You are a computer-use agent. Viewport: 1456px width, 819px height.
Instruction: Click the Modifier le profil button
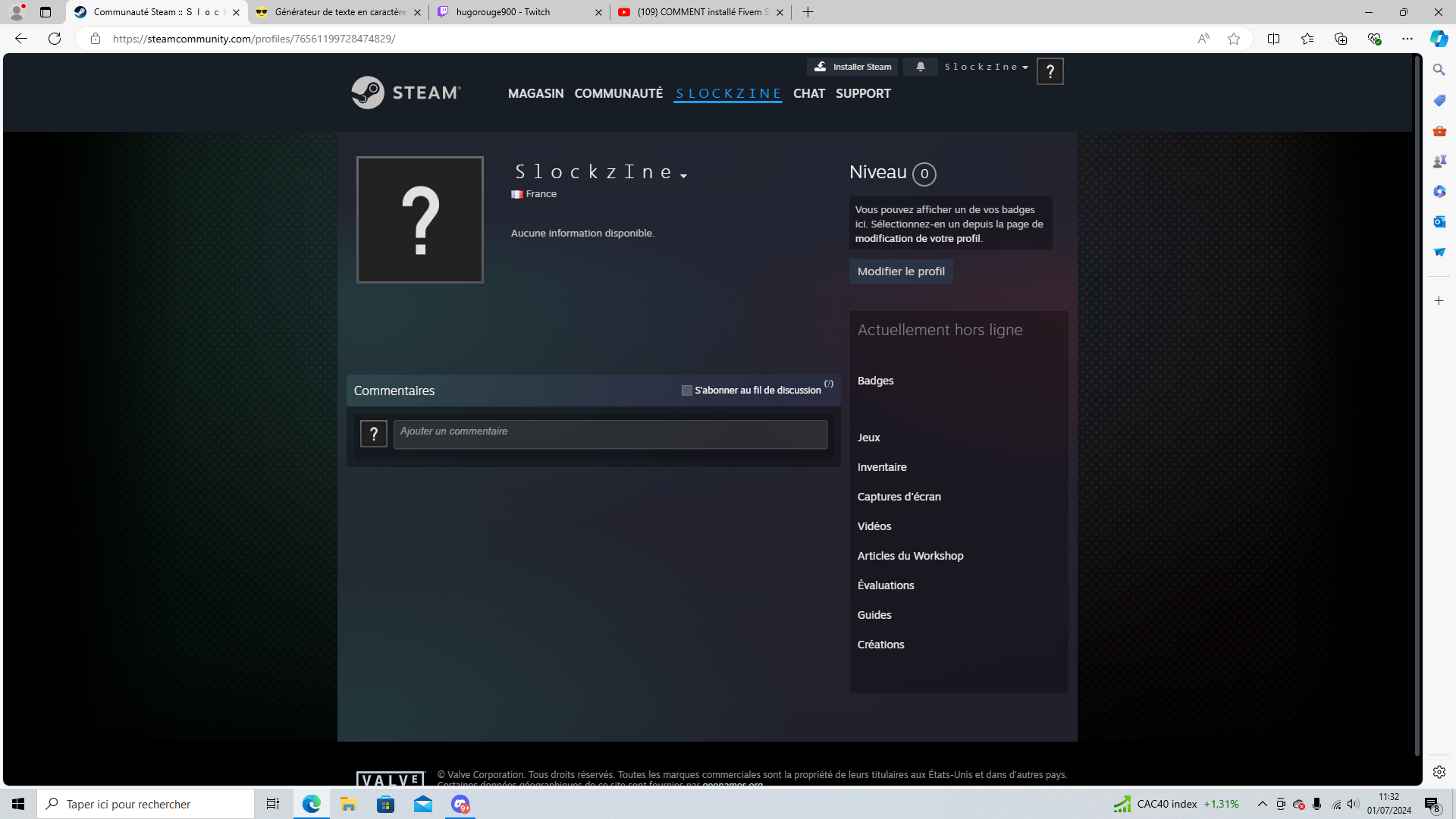901,271
